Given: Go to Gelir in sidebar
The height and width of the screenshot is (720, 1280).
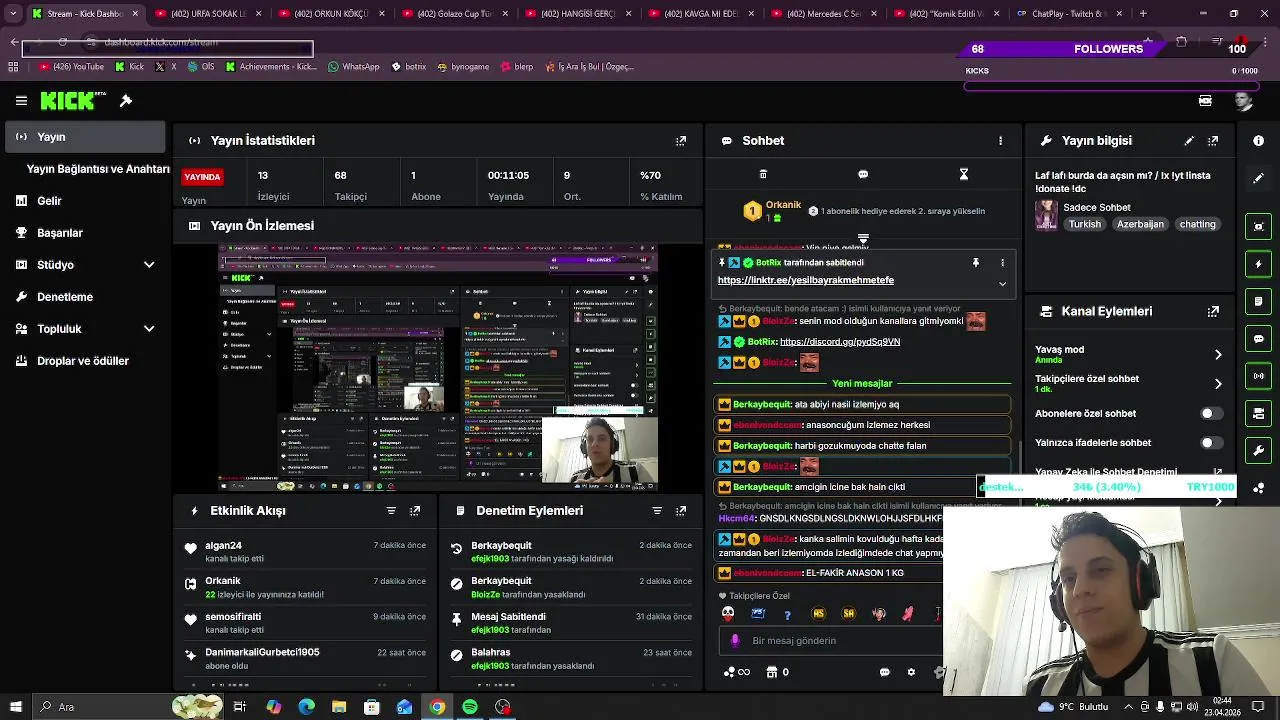Looking at the screenshot, I should 49,201.
